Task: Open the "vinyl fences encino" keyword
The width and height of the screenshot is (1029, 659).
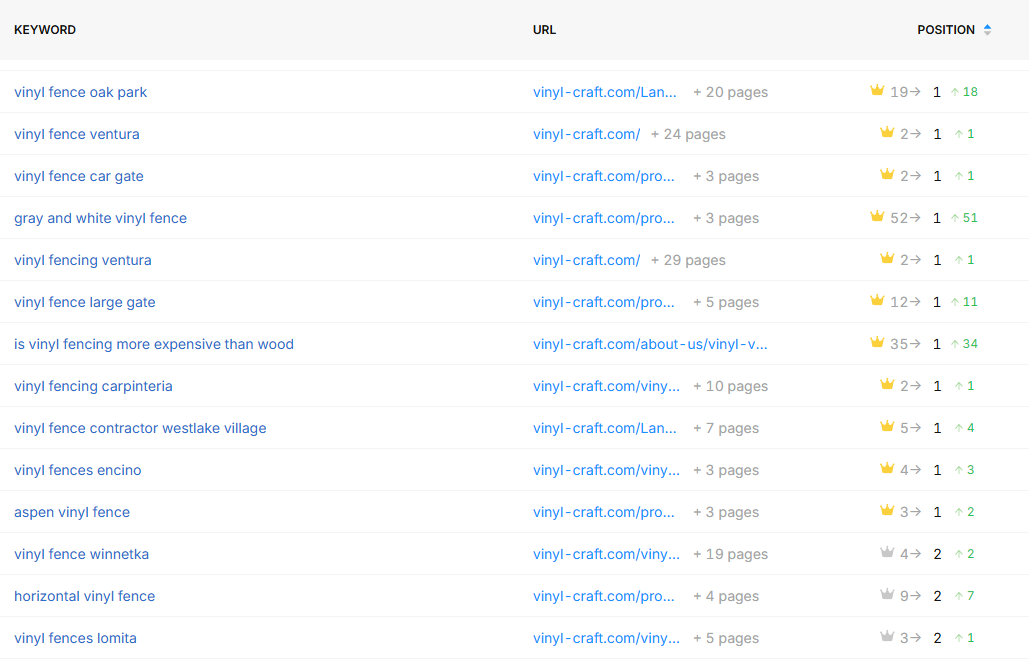Action: (77, 471)
